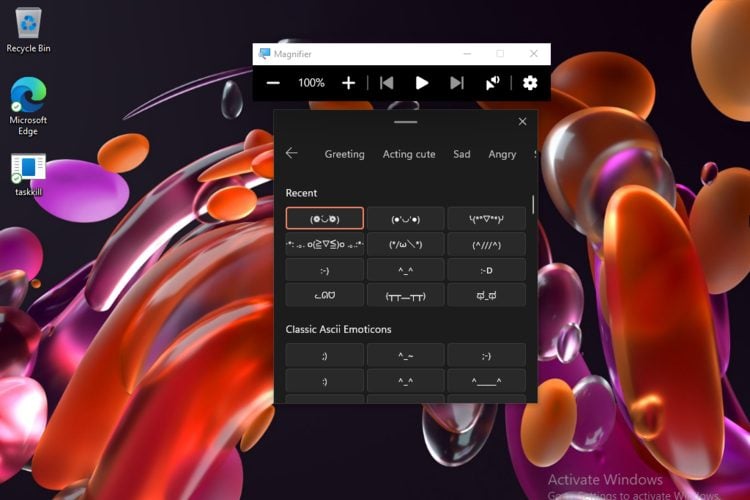Insert the ;-) classic emoticon
This screenshot has width=750, height=500.
pyautogui.click(x=486, y=356)
